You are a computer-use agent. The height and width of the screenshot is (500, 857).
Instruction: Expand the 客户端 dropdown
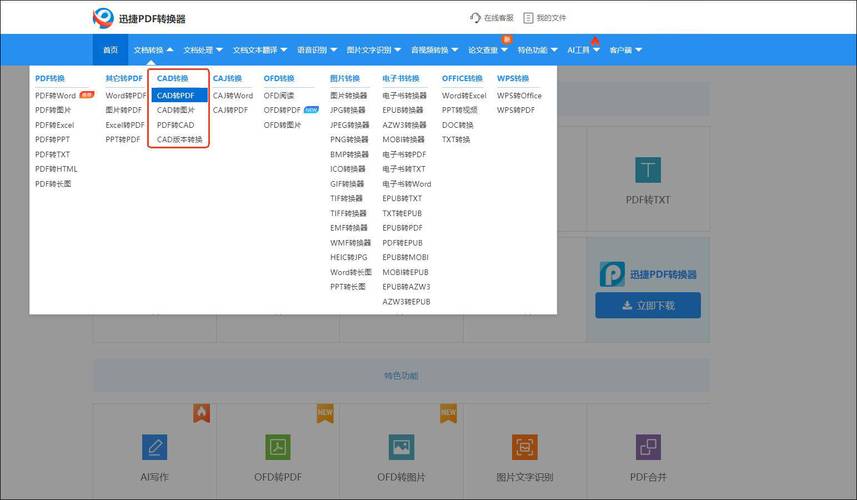point(625,50)
